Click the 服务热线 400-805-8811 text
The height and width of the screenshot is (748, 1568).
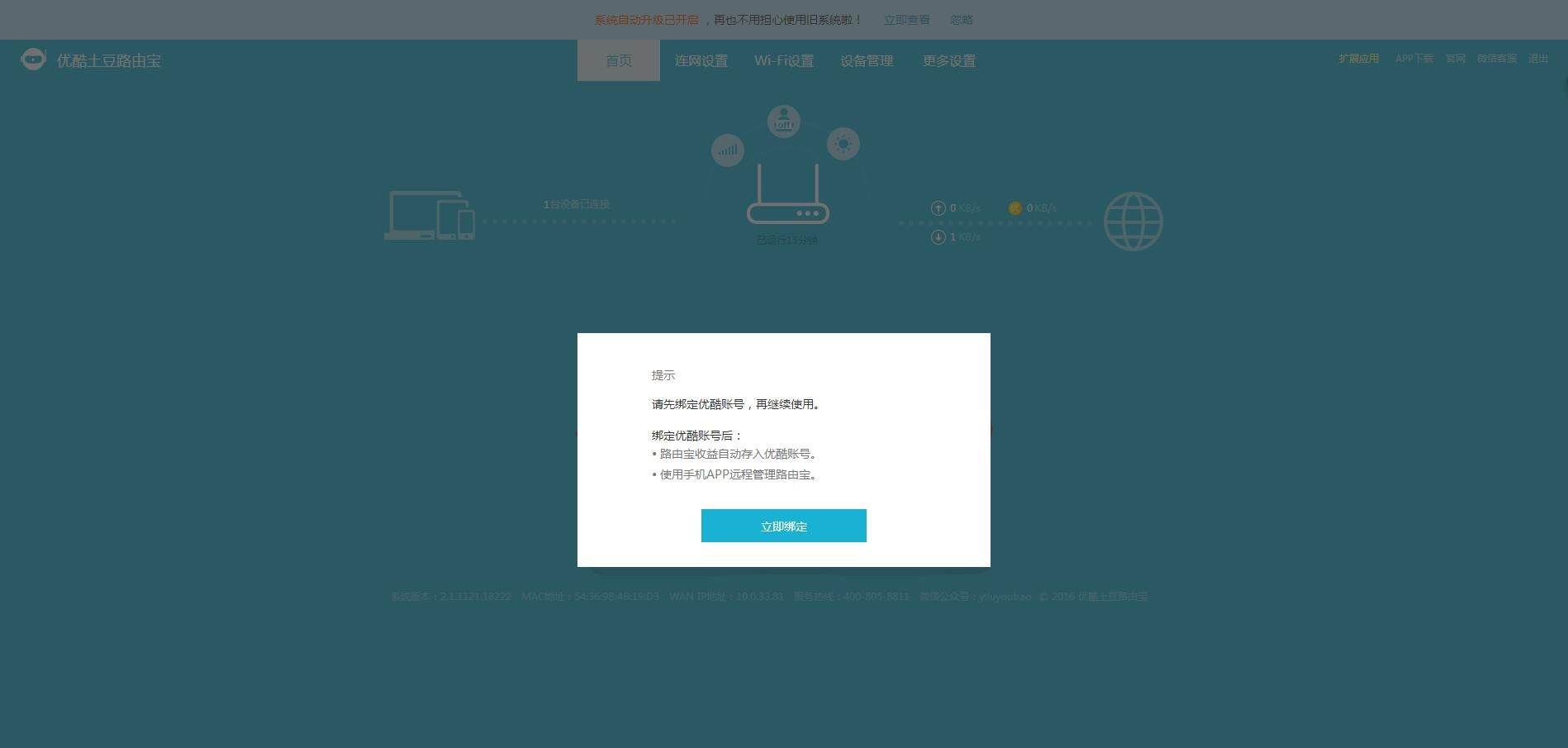point(851,597)
